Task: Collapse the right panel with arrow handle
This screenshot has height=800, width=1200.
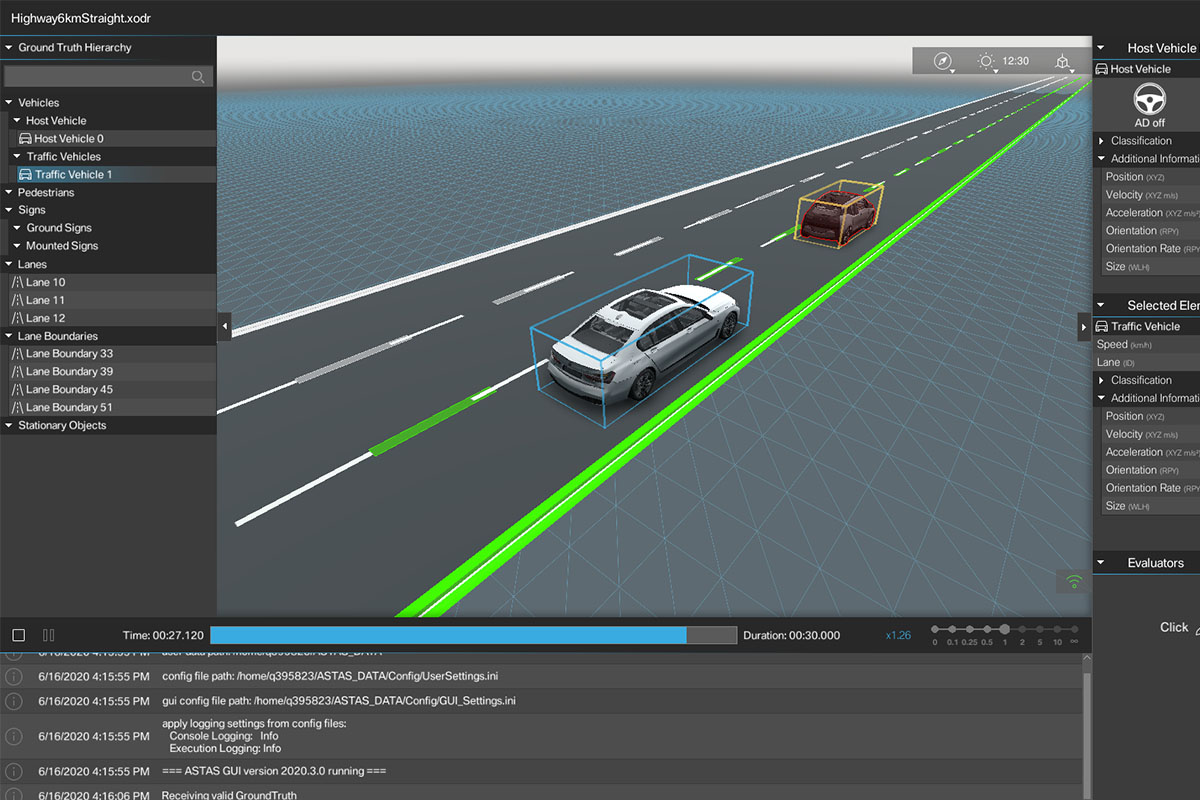Action: pos(1084,326)
